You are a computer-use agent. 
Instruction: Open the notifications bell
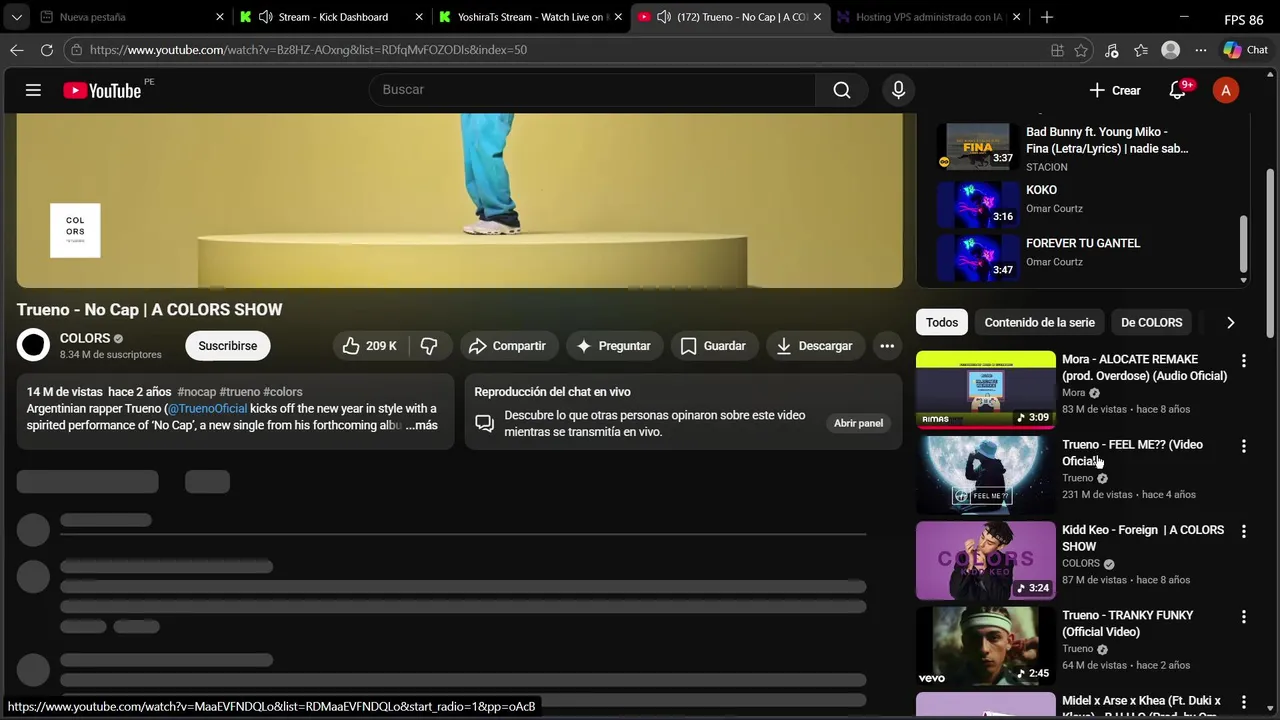[1178, 90]
